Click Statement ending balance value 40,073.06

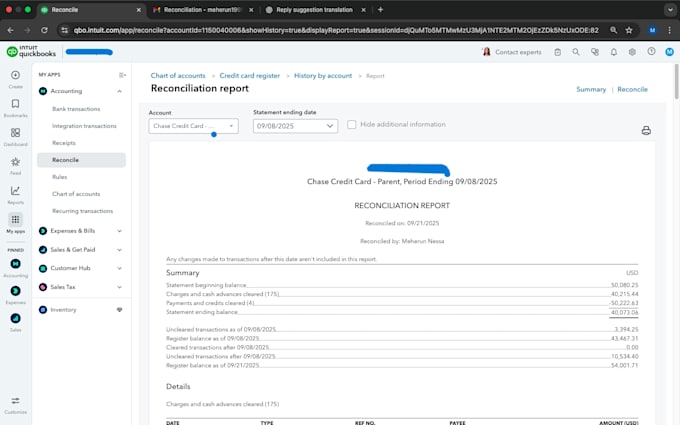[624, 312]
